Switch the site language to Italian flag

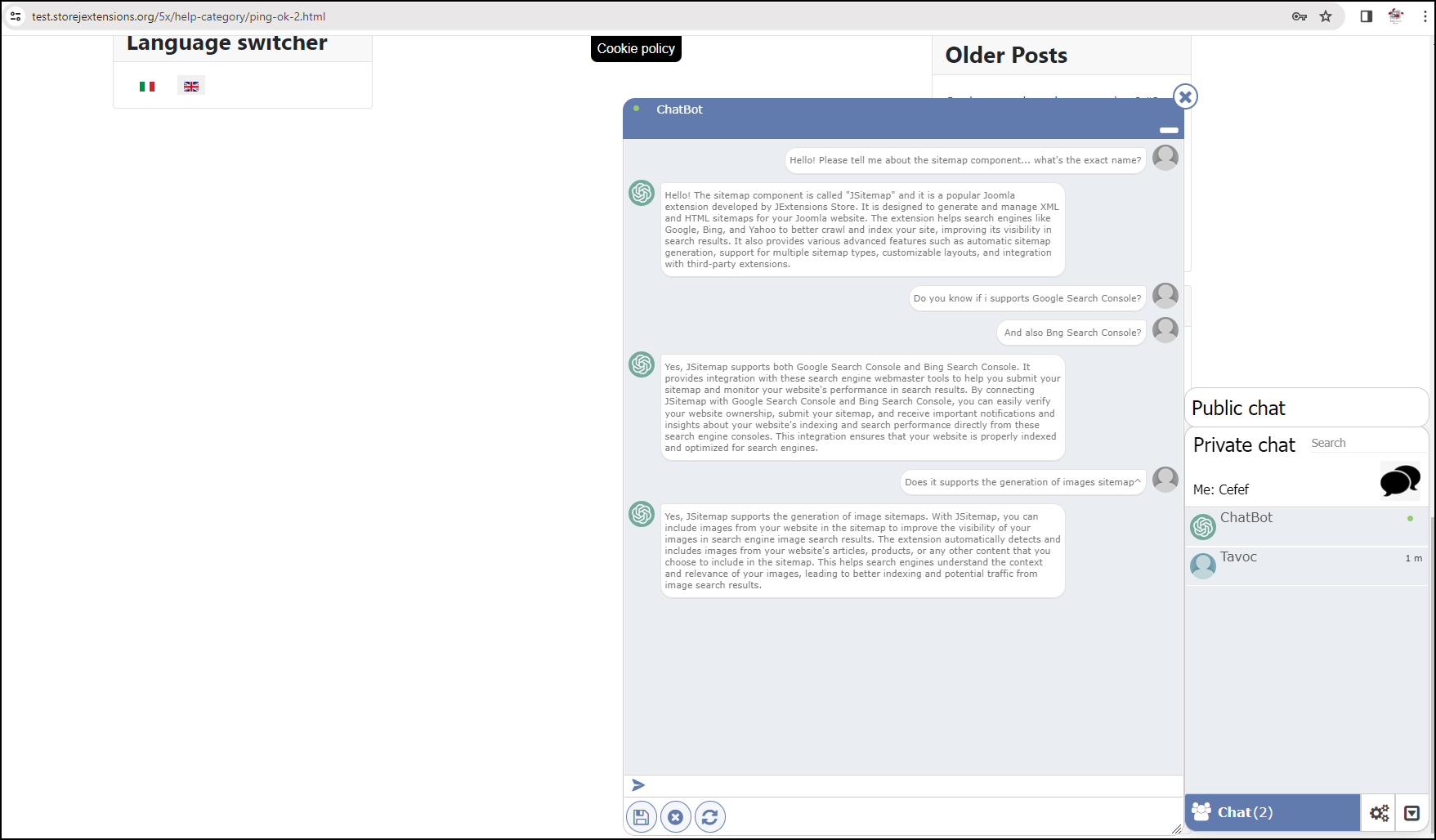tap(147, 87)
